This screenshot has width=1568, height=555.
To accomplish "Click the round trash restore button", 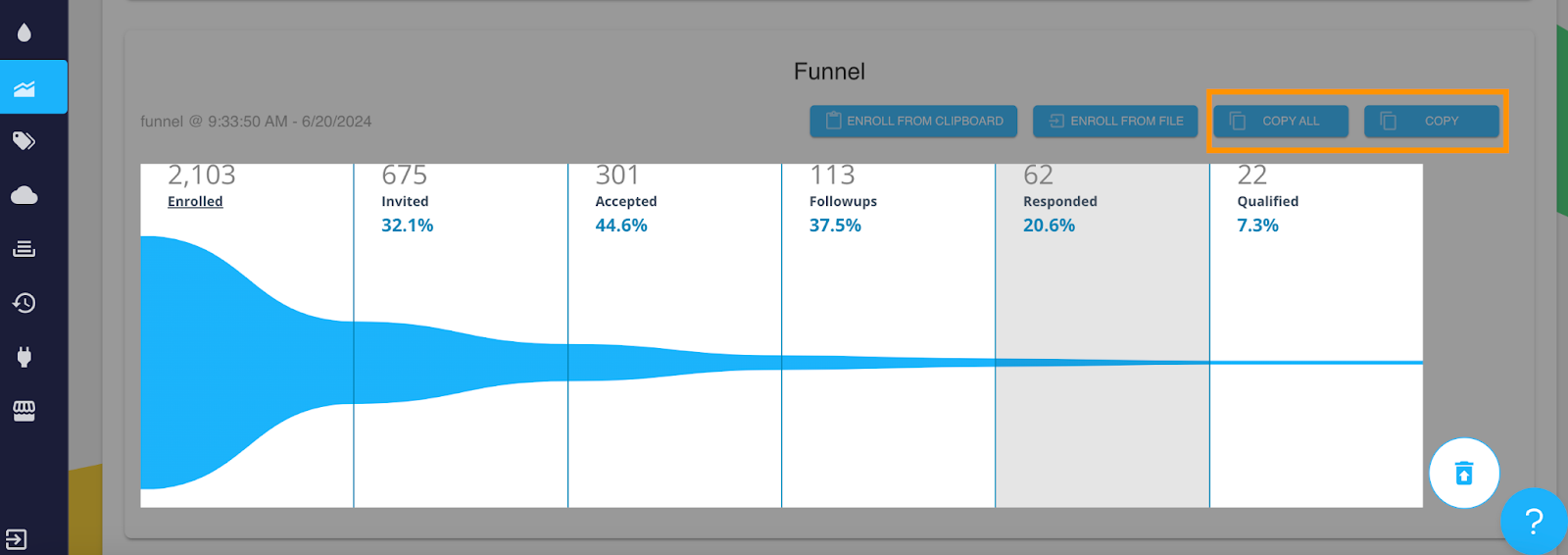I will 1464,473.
